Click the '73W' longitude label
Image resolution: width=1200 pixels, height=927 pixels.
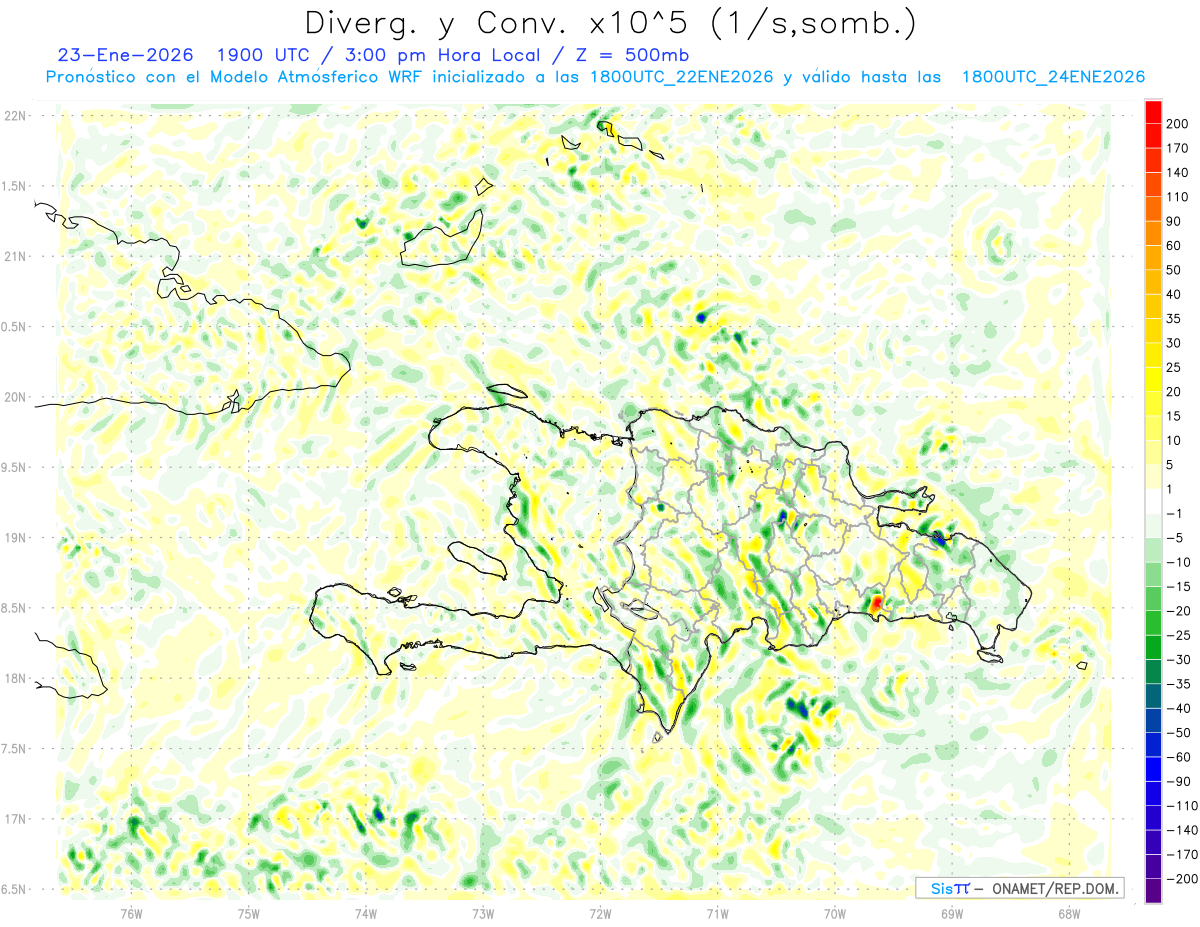click(x=482, y=914)
